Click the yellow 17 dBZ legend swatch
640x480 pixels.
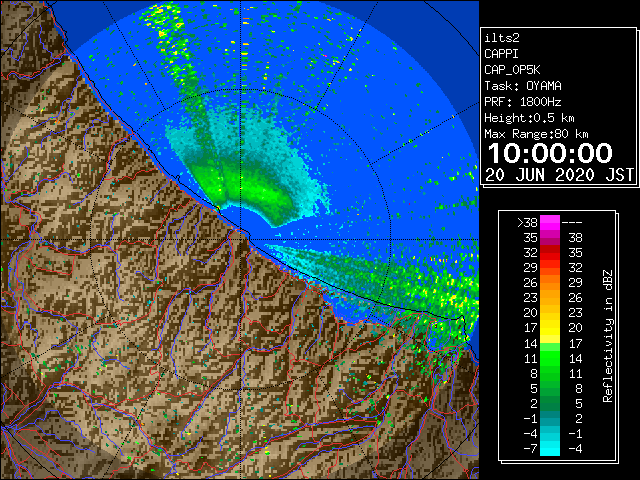point(550,328)
